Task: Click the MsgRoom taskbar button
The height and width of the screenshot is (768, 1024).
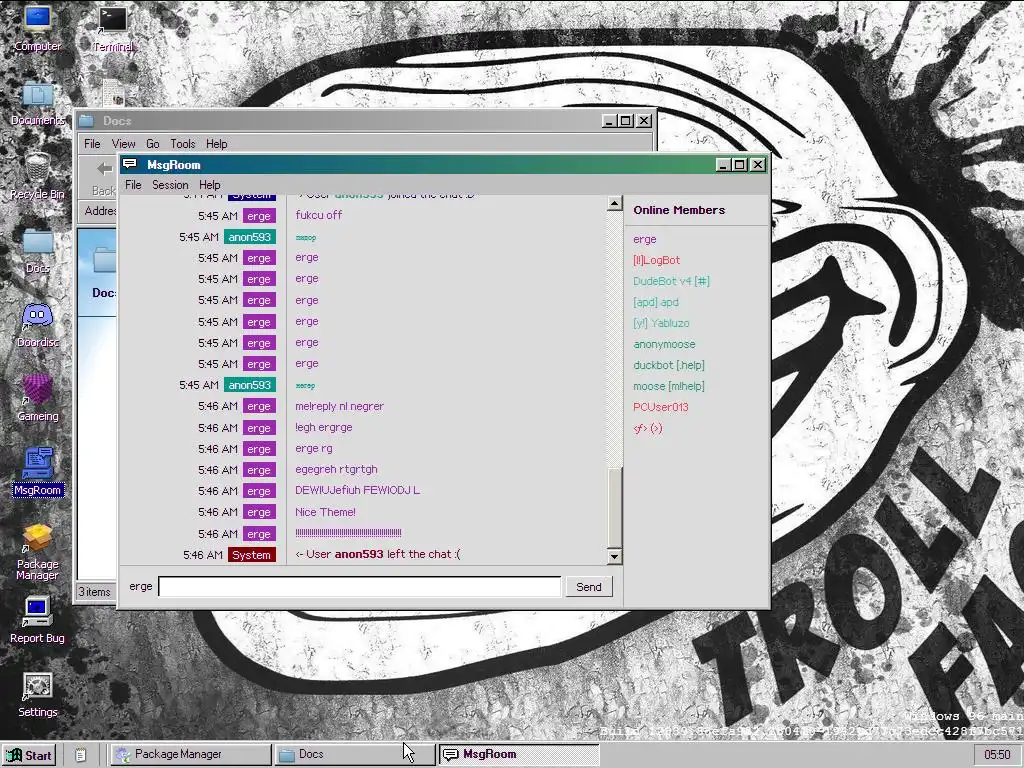Action: point(519,754)
